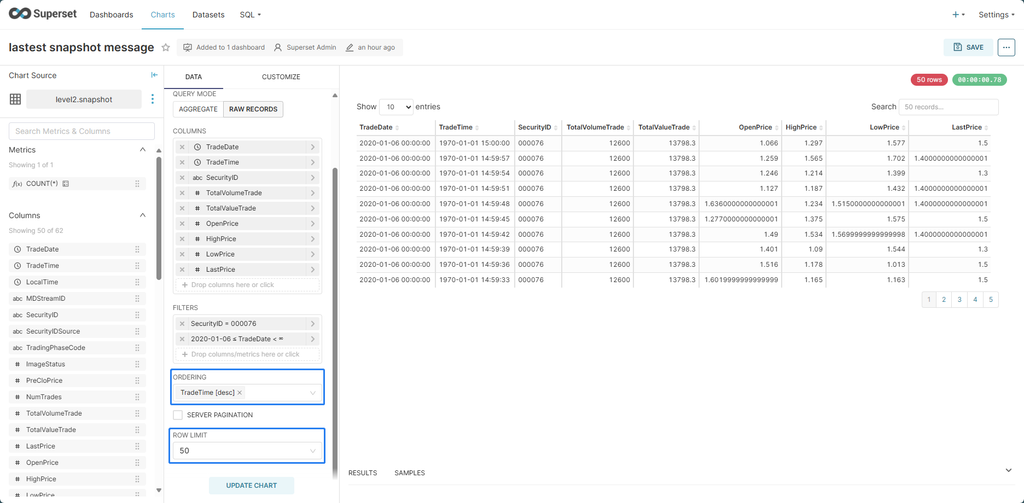
Task: Open the Samples tab
Action: point(409,473)
